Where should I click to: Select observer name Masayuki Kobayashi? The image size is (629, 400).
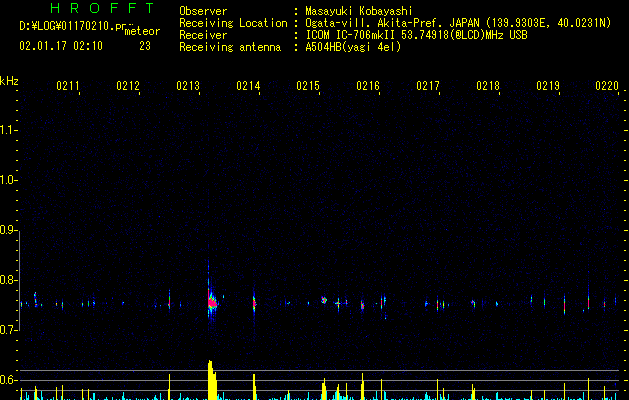pyautogui.click(x=359, y=11)
